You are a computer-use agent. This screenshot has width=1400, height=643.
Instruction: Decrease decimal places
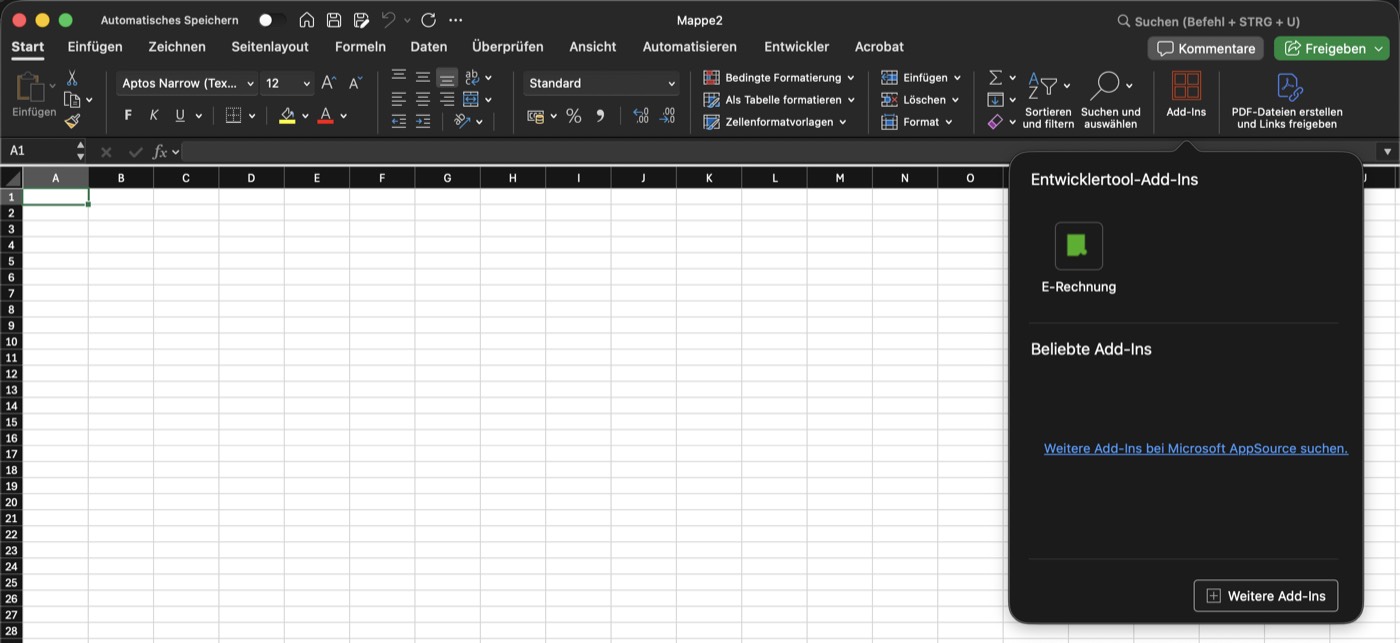[x=668, y=116]
